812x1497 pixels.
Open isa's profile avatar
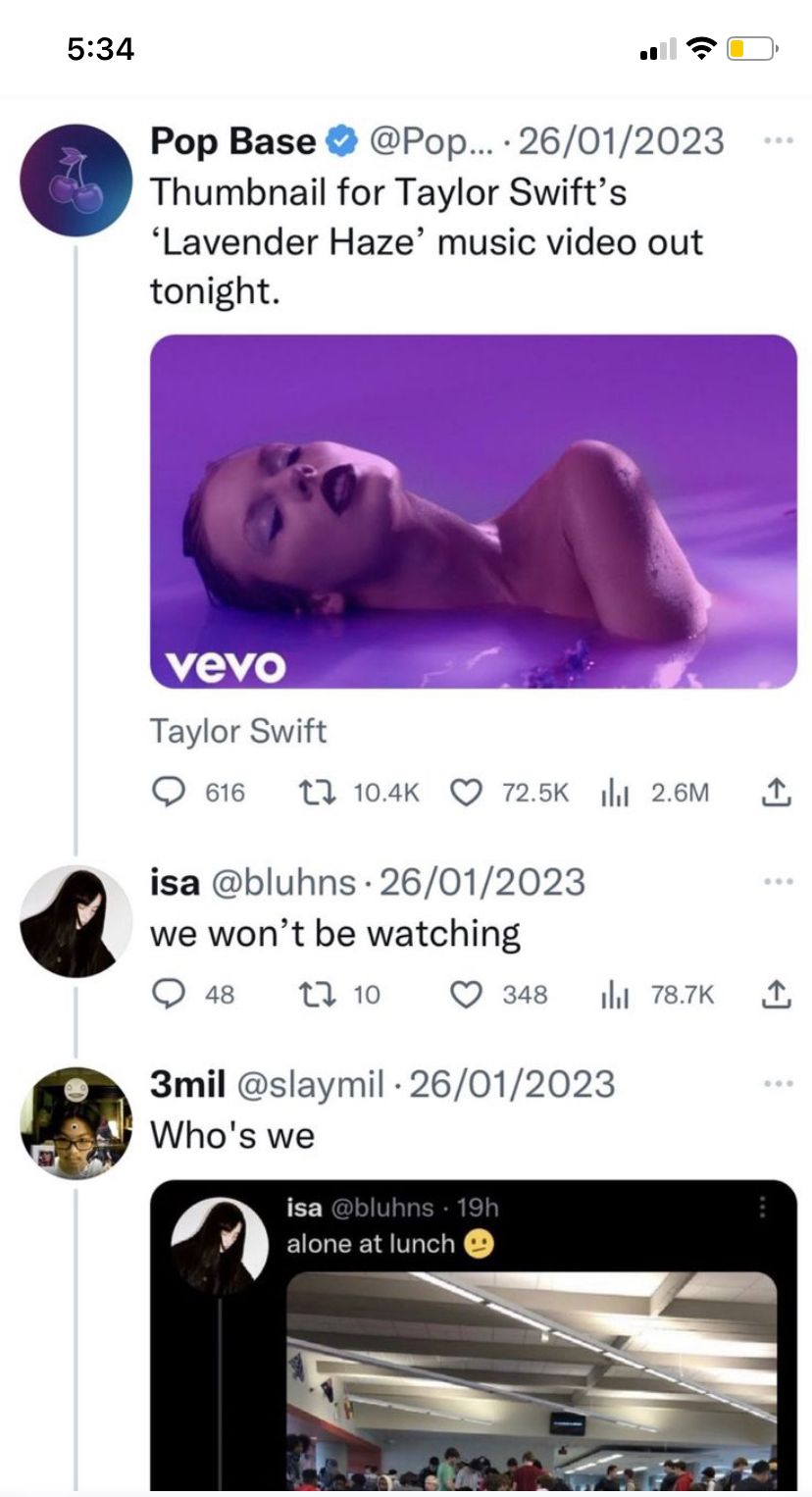coord(76,922)
